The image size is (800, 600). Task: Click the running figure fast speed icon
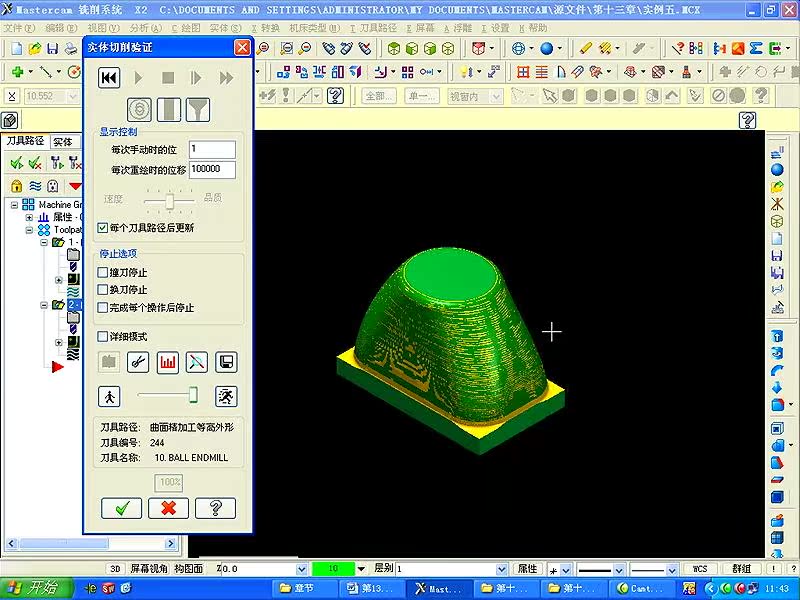[x=226, y=396]
